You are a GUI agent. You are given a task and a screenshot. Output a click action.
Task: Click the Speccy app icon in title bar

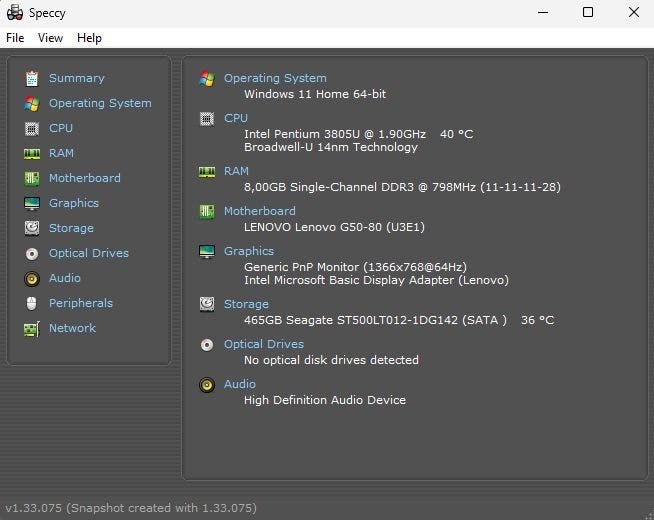15,13
